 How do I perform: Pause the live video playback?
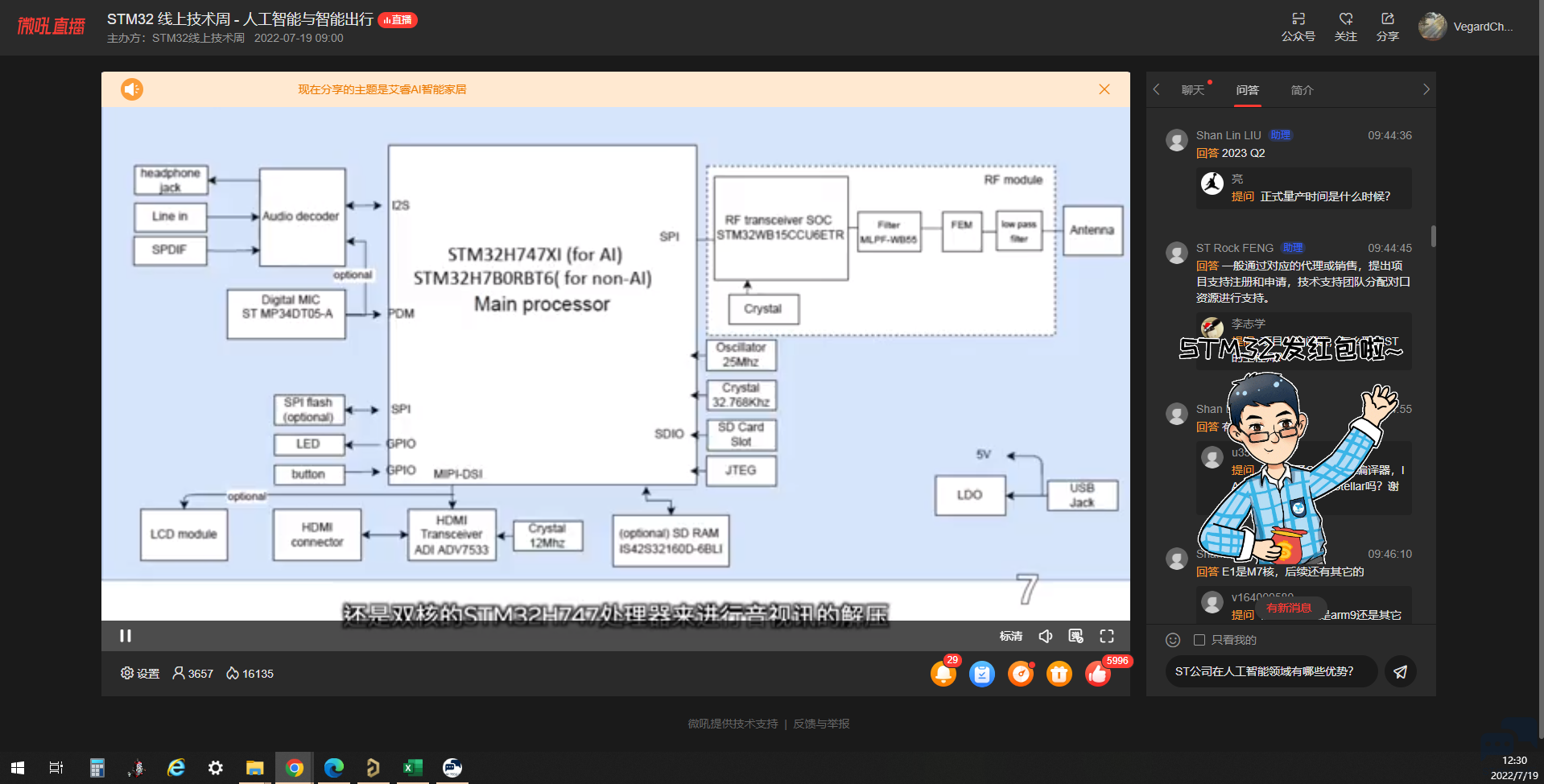point(126,636)
